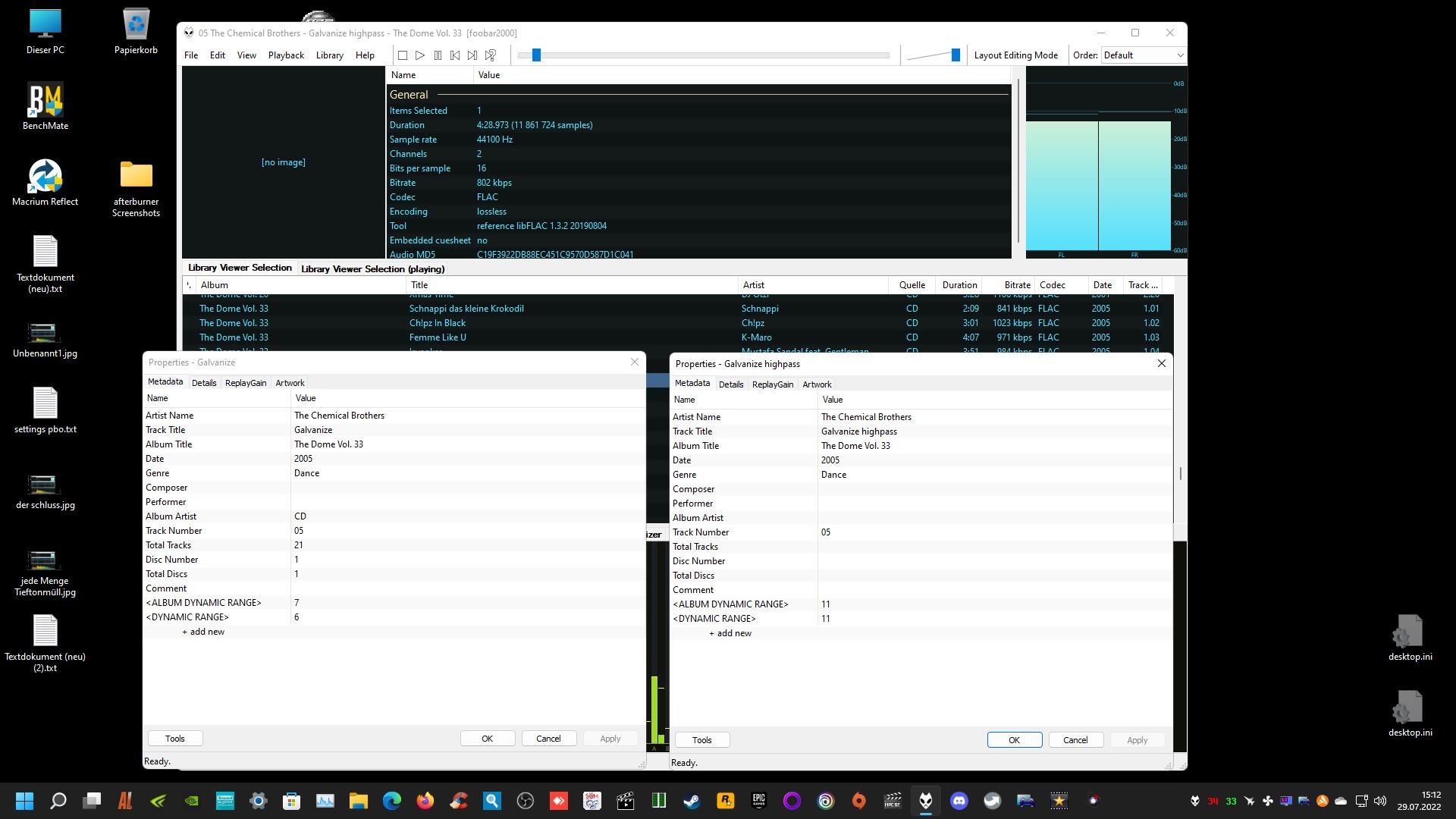Open the Edit menu
Image resolution: width=1456 pixels, height=819 pixels.
point(218,55)
